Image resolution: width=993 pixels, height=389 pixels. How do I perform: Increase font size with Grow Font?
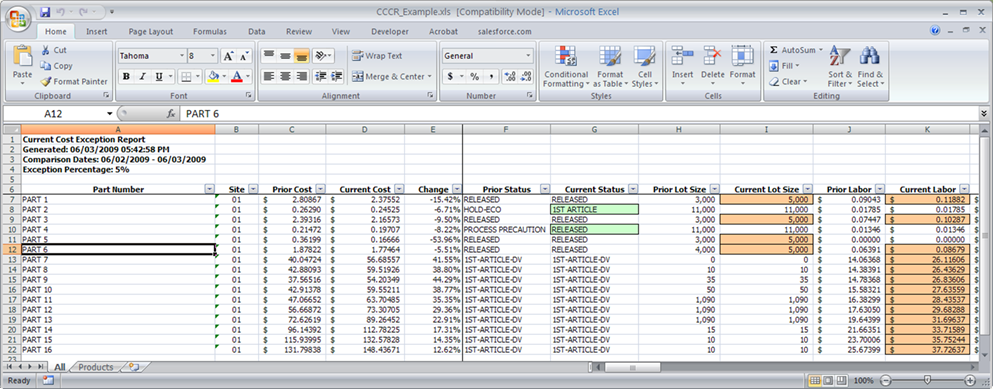pos(228,56)
